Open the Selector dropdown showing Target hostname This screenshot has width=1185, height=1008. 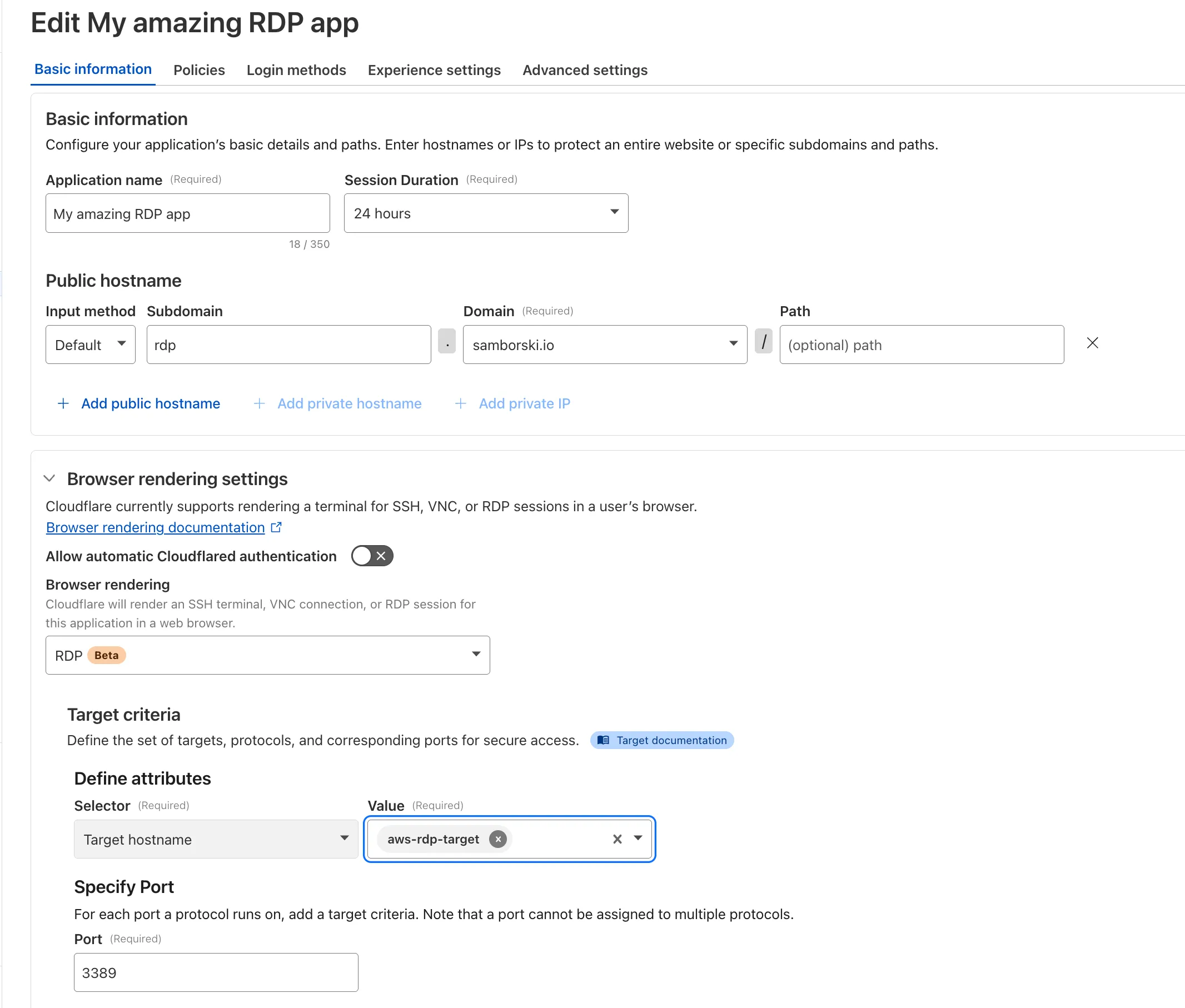click(344, 839)
